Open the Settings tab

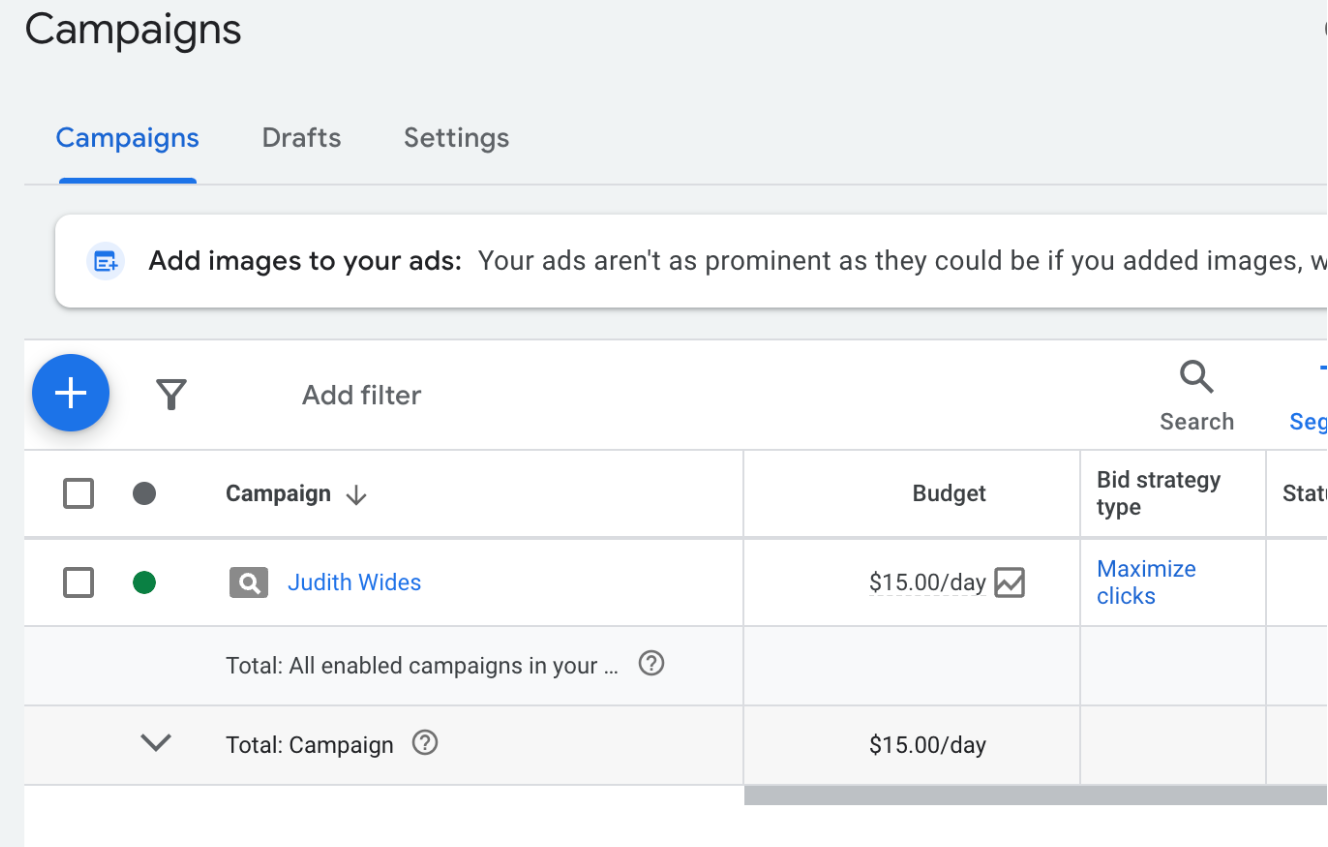tap(456, 138)
